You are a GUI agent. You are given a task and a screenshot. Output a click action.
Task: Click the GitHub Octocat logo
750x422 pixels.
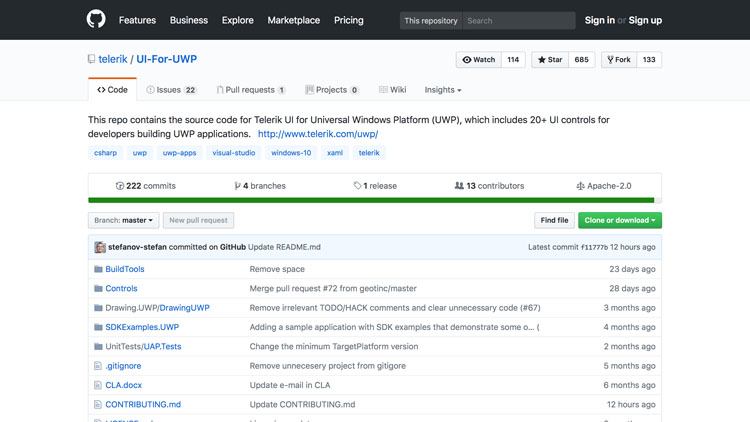tap(96, 20)
